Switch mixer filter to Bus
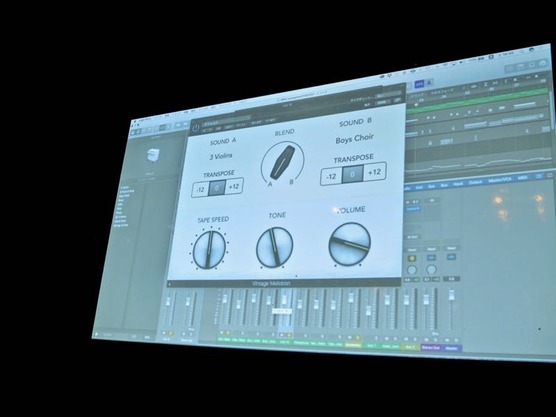Screen dimensions: 556x417 tap(444, 185)
